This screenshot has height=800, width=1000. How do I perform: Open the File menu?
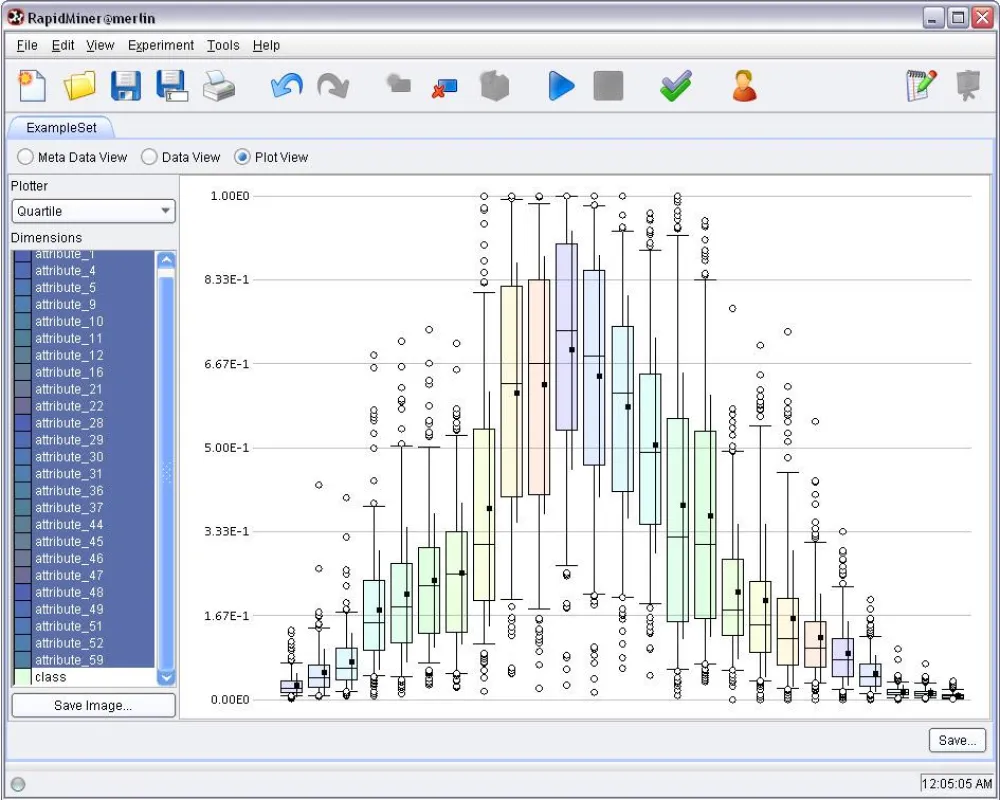[27, 45]
